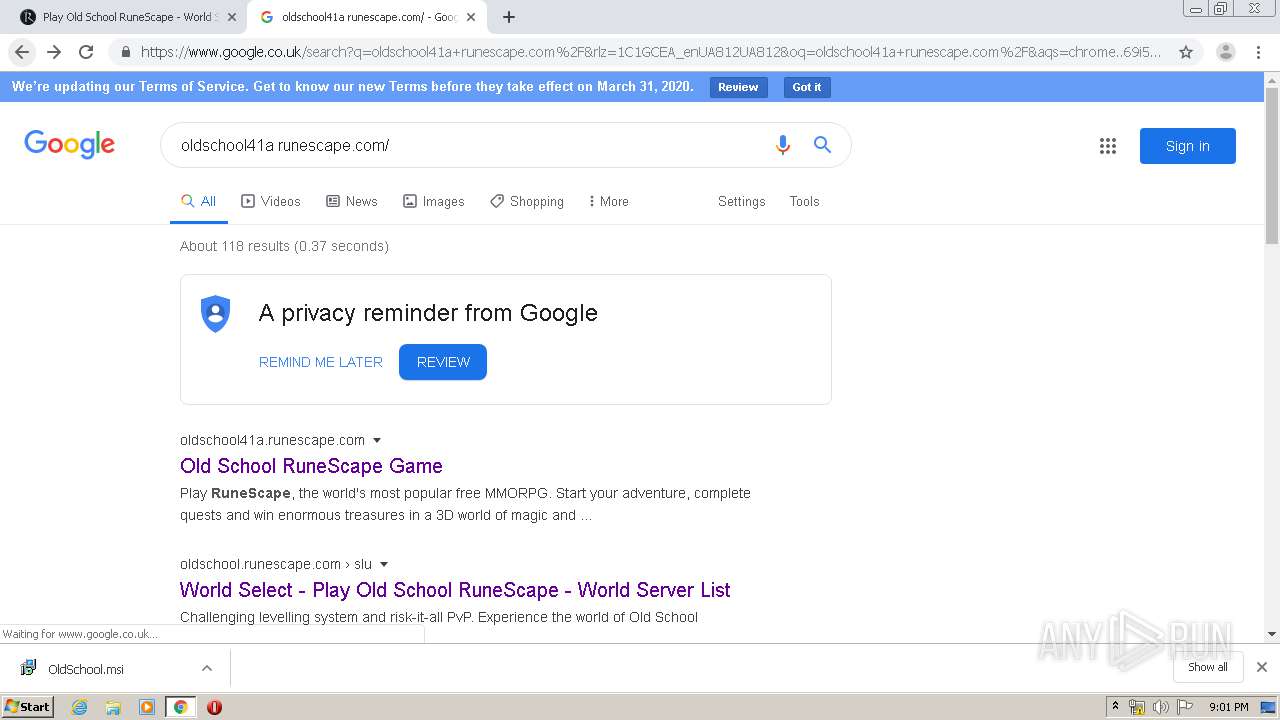Viewport: 1280px width, 720px height.
Task: Switch to Videos results tab
Action: coord(271,201)
